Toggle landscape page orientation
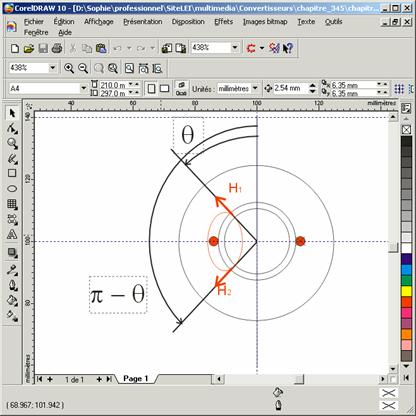Viewport: 416px width, 416px height. click(x=164, y=89)
